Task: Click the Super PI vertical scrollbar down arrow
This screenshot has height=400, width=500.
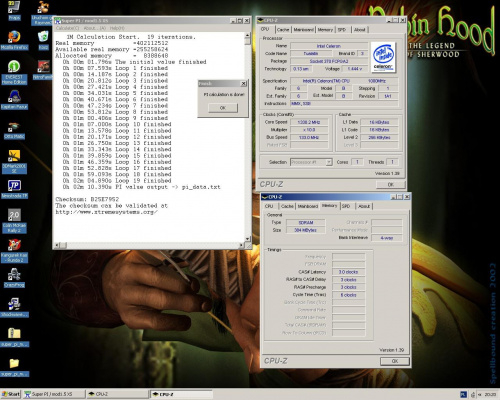Action: click(x=247, y=239)
